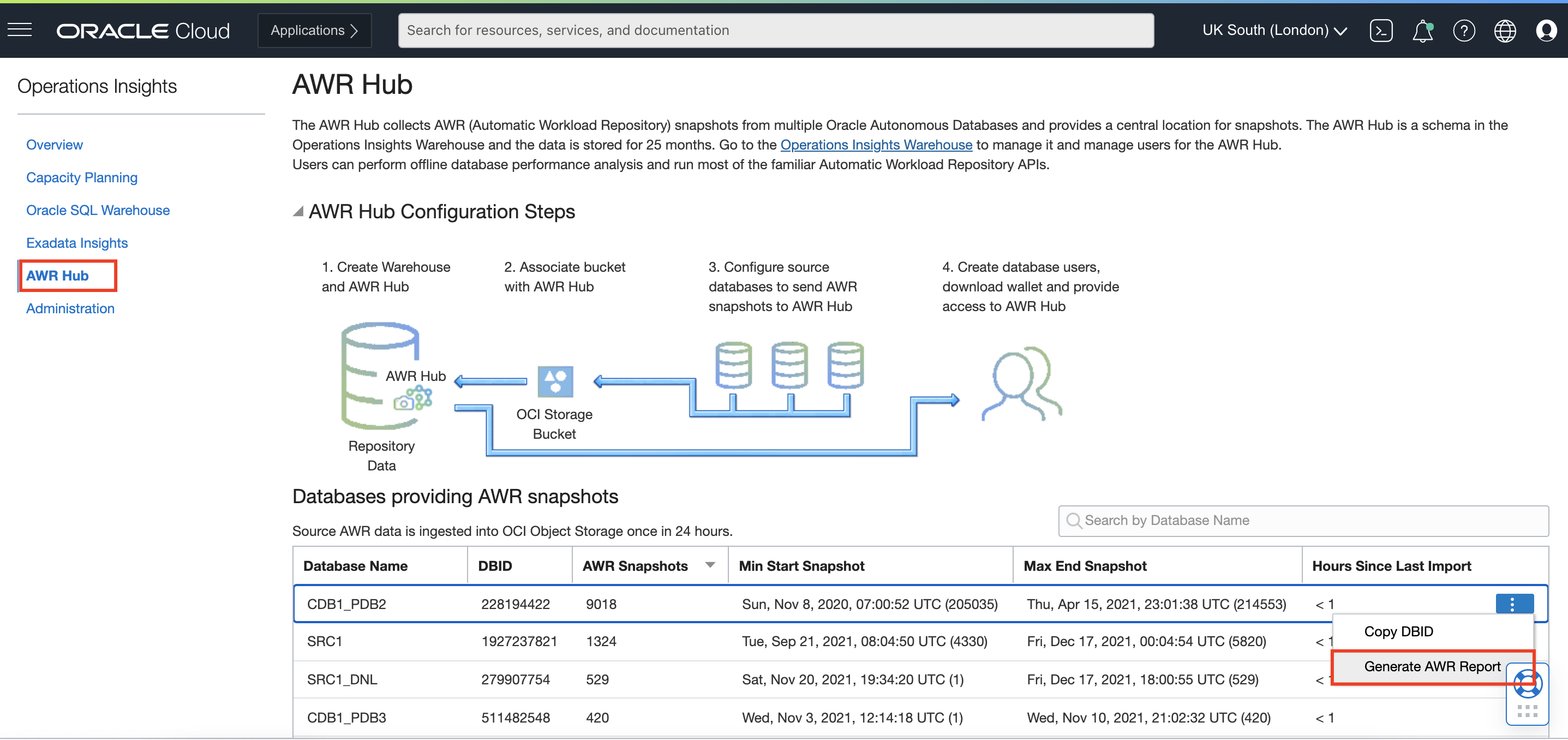
Task: Open the Operations Insights Warehouse link
Action: click(x=876, y=145)
